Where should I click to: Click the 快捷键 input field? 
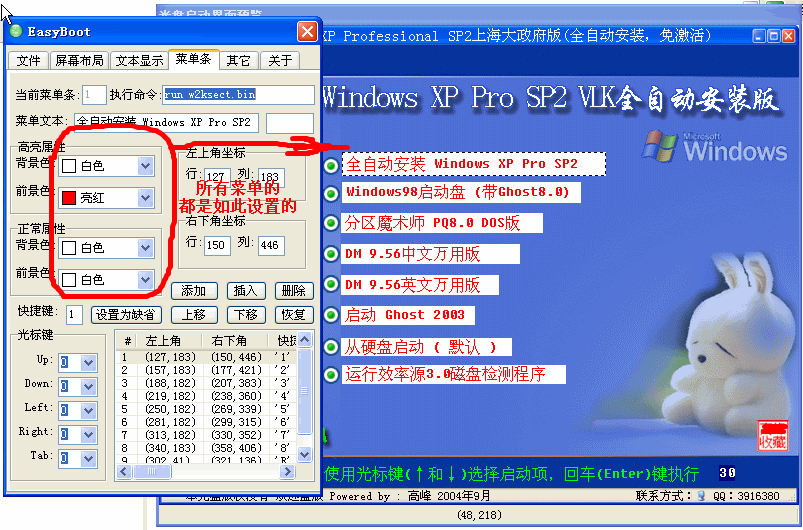click(74, 315)
